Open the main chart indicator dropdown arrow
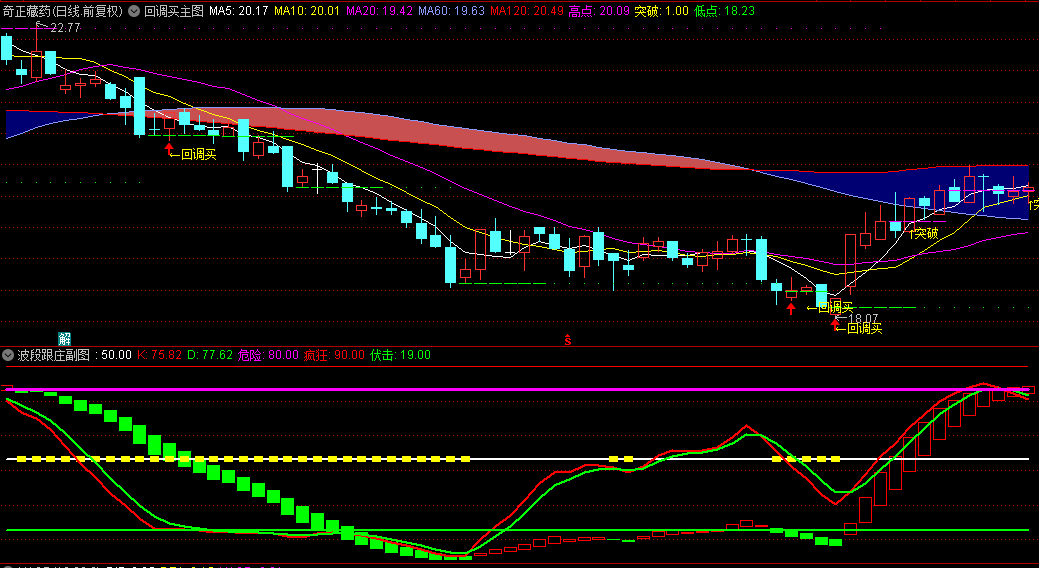The height and width of the screenshot is (568, 1039). (x=133, y=11)
